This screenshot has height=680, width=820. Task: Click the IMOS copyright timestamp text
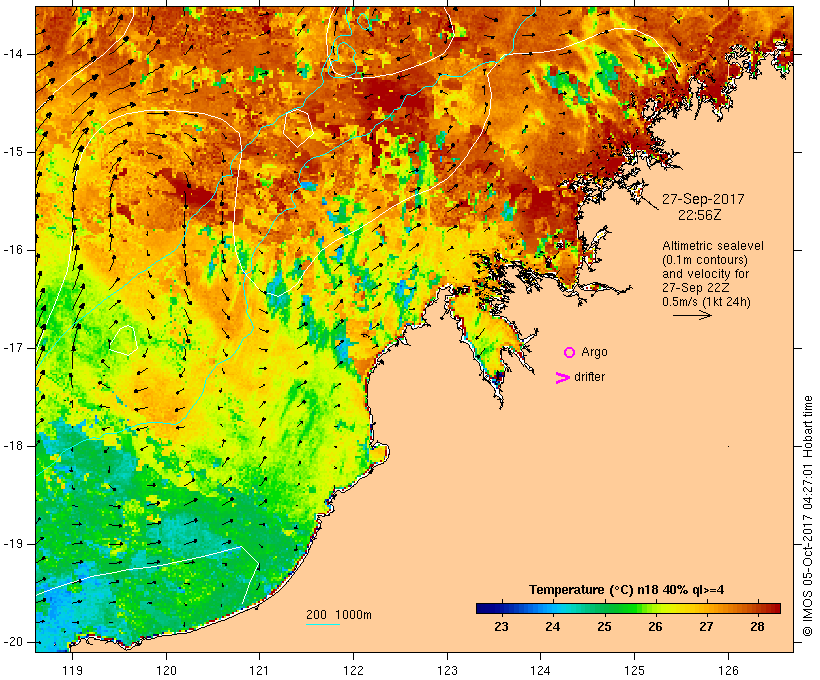pyautogui.click(x=807, y=516)
